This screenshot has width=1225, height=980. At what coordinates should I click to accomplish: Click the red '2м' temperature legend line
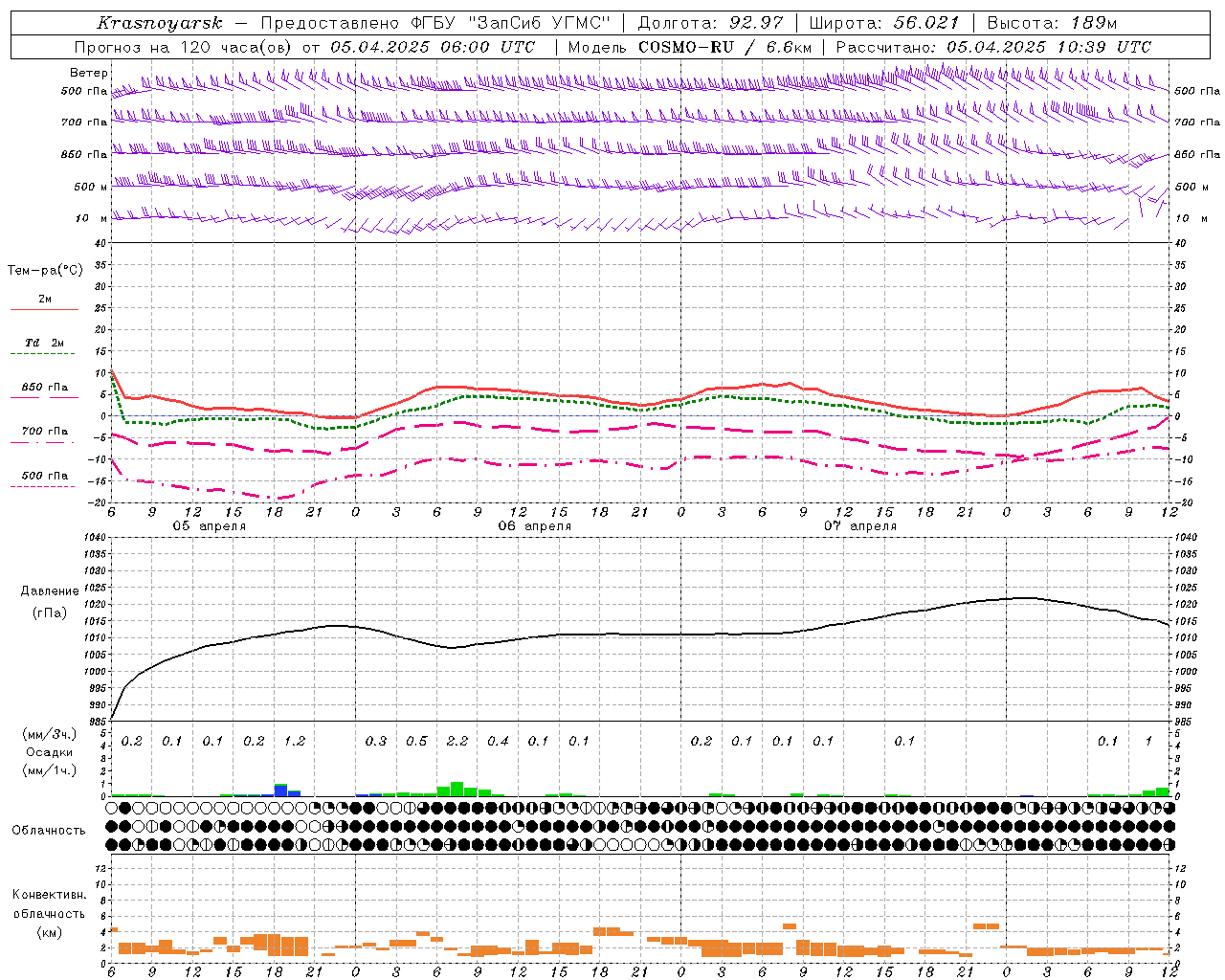pos(45,309)
